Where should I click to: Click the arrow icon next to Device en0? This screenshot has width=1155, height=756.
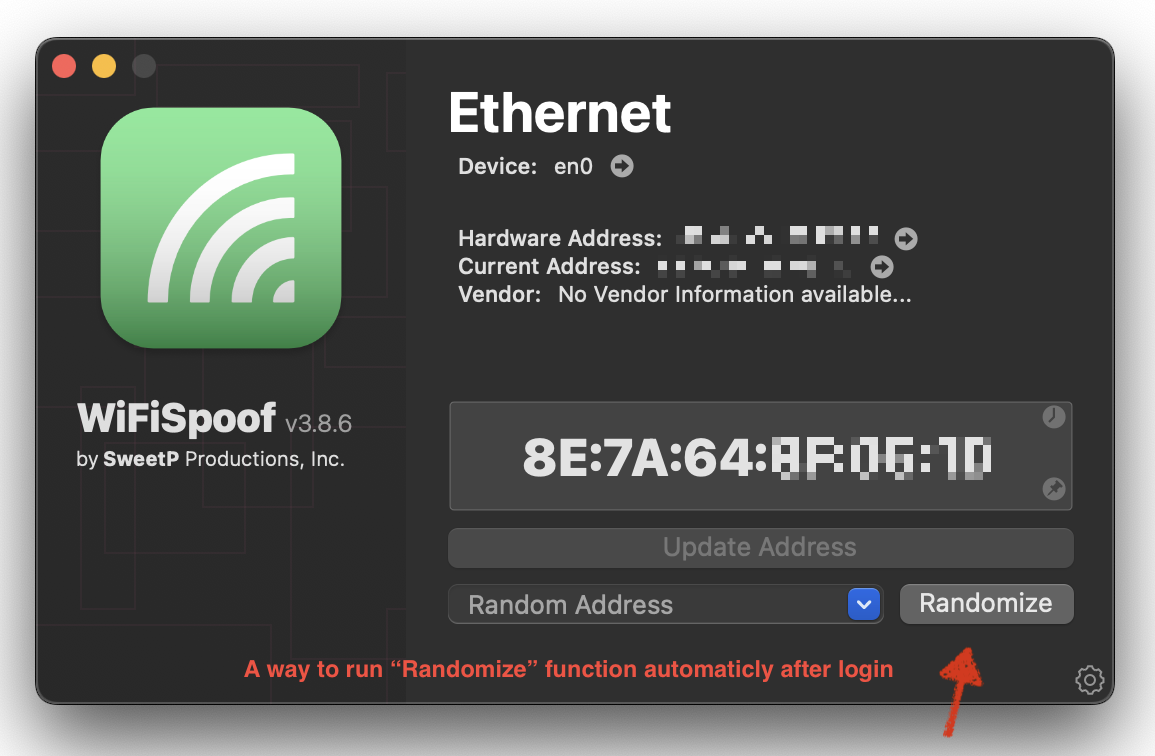[x=622, y=166]
